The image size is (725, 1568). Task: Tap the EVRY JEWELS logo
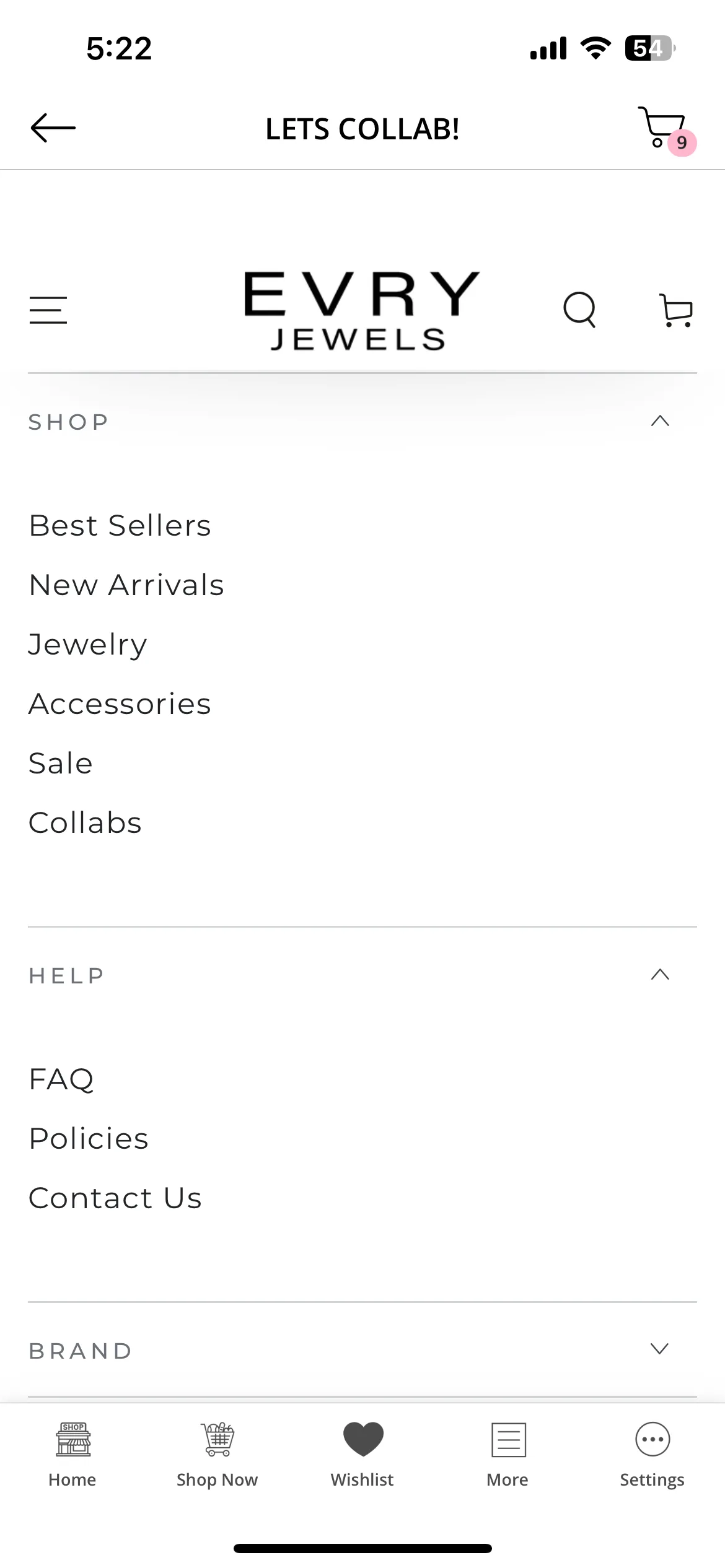(x=362, y=311)
